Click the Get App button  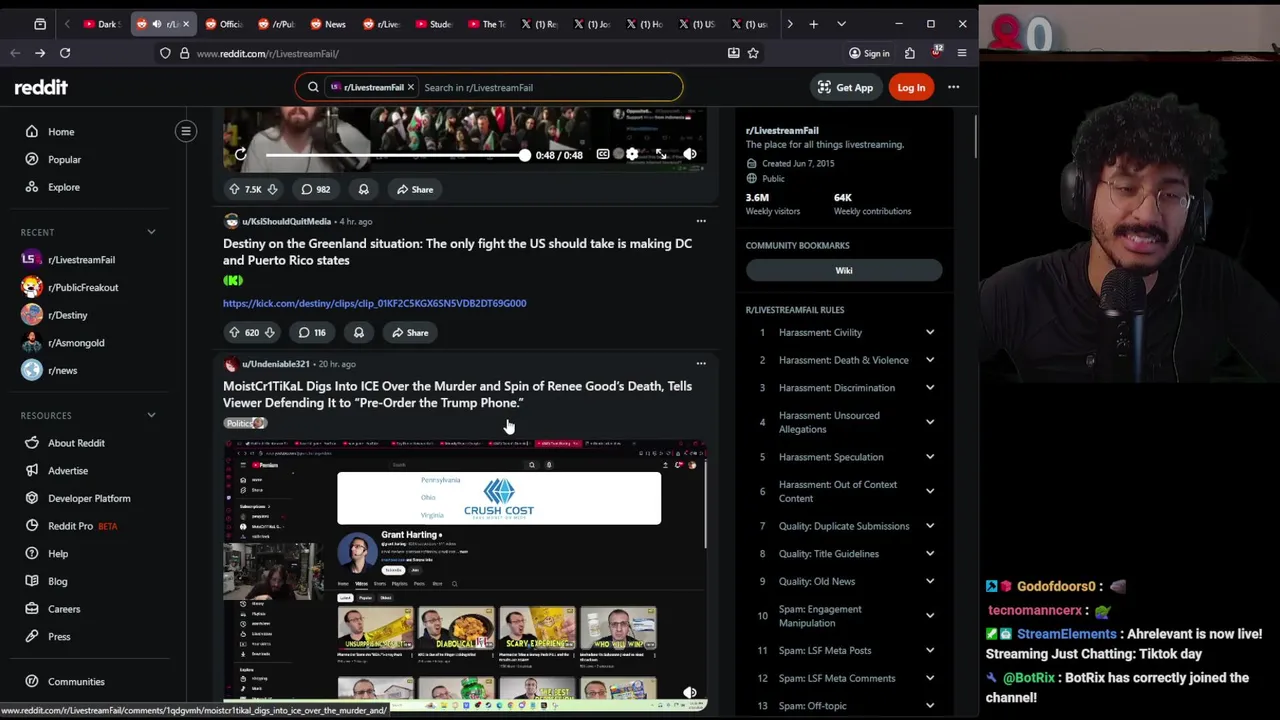[845, 87]
